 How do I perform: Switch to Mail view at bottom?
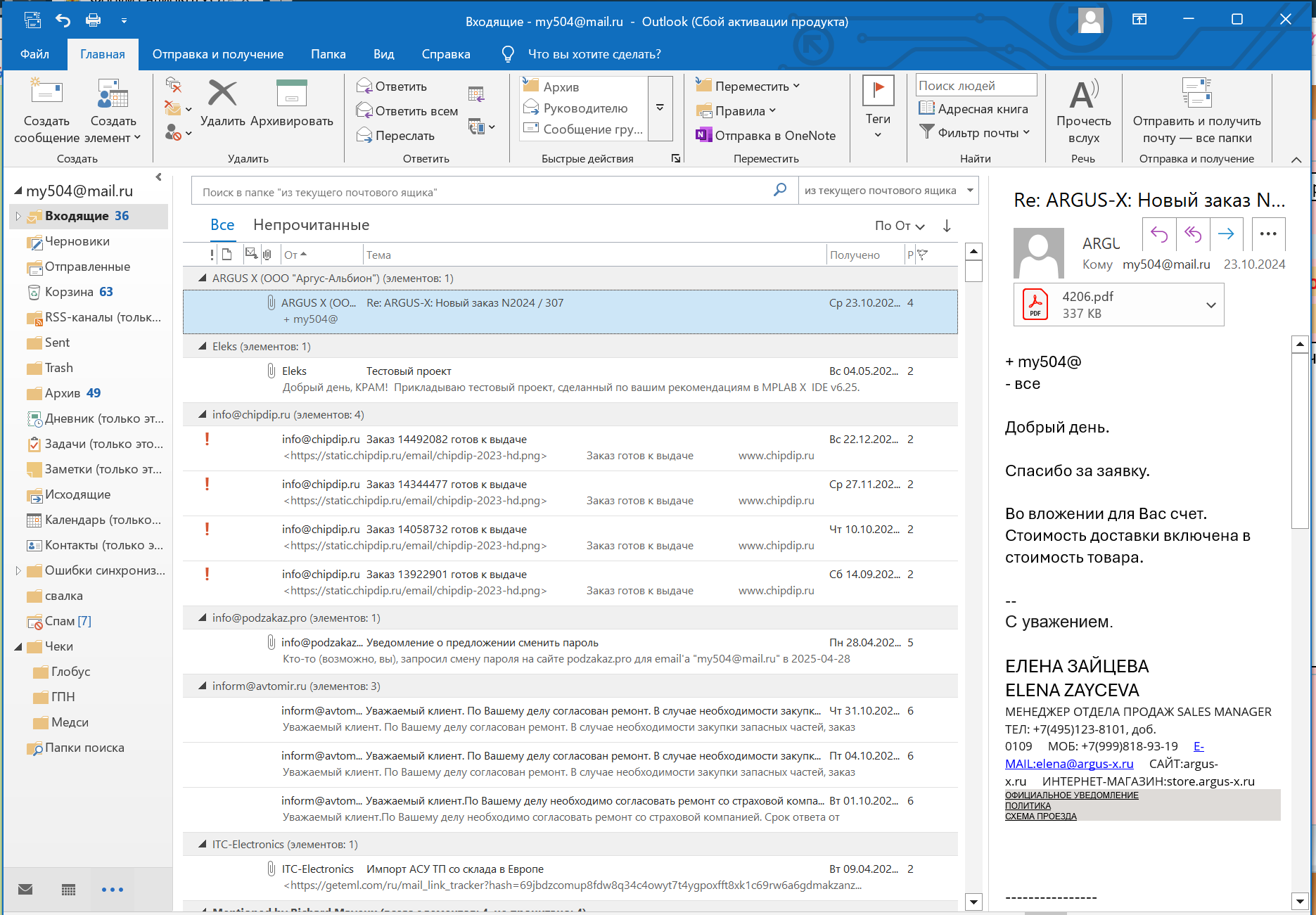click(x=25, y=889)
